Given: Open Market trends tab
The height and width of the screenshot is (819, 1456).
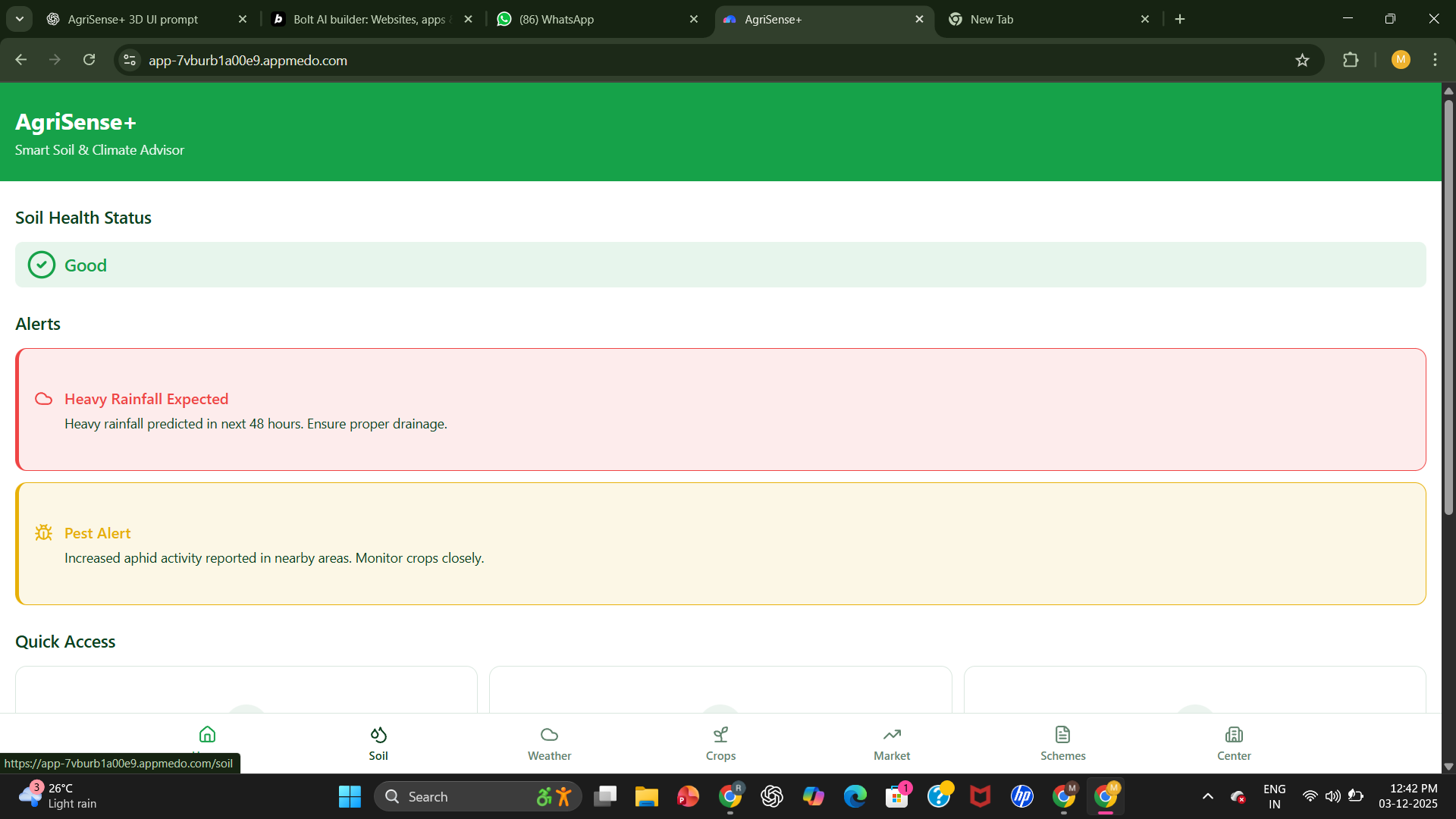Looking at the screenshot, I should (x=891, y=743).
